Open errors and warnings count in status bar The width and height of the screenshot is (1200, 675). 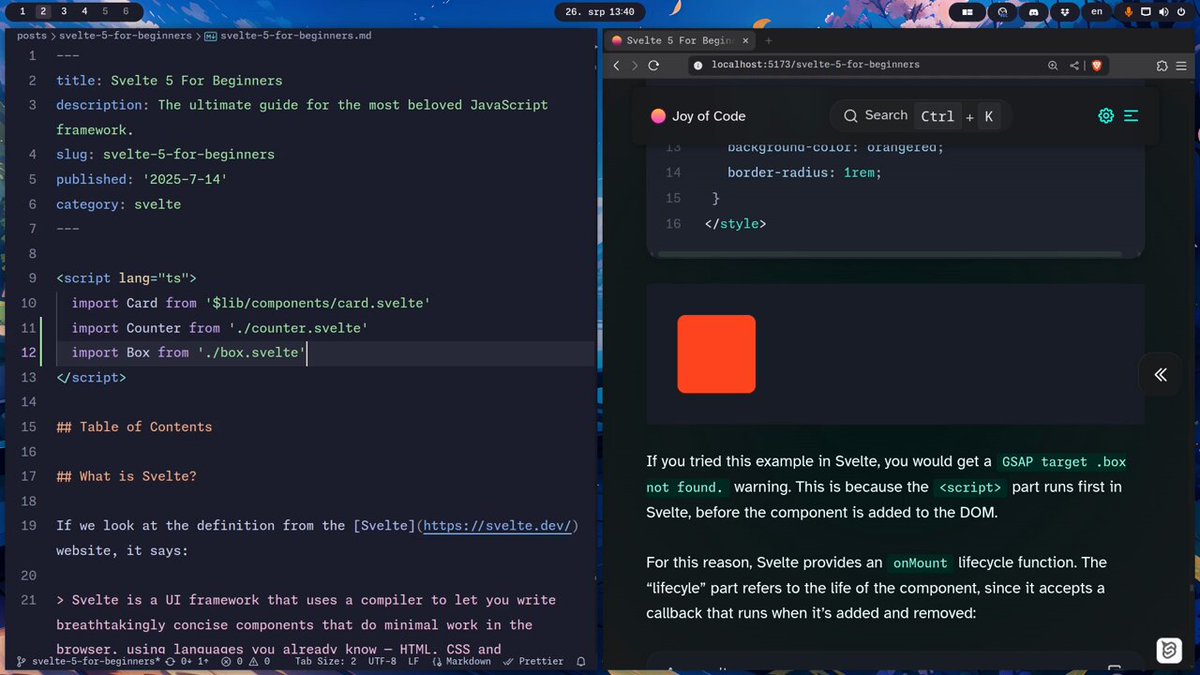pyautogui.click(x=246, y=661)
